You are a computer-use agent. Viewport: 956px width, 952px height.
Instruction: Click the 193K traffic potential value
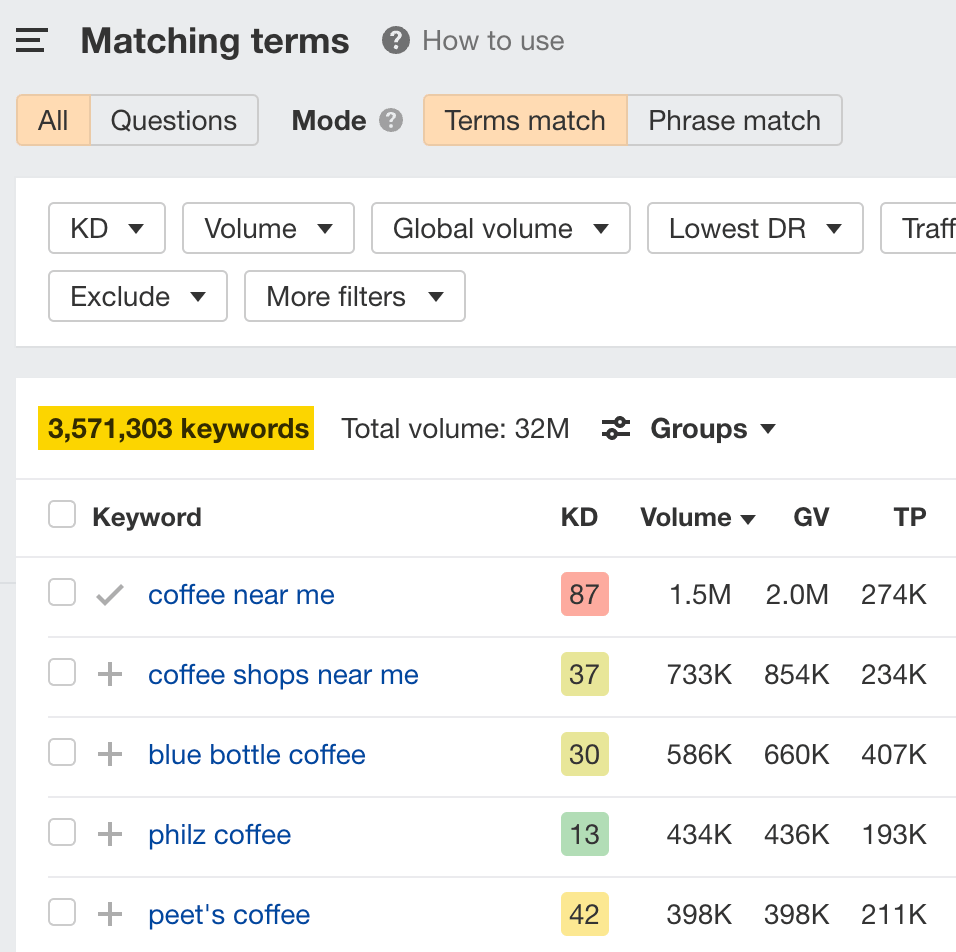pyautogui.click(x=894, y=834)
